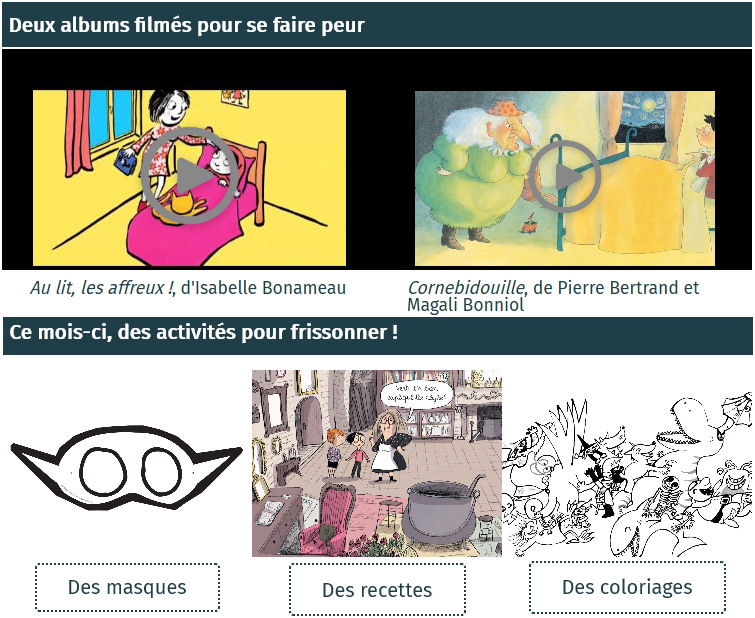Open the Des coloriages button
The width and height of the screenshot is (755, 618).
coord(627,587)
